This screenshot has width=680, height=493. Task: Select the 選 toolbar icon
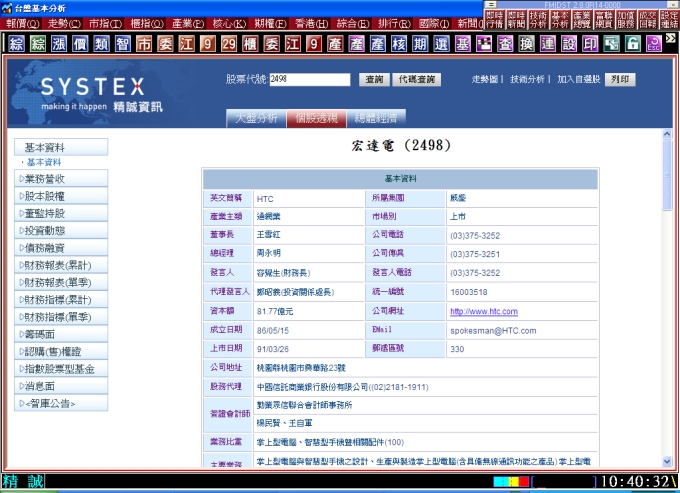(x=441, y=44)
